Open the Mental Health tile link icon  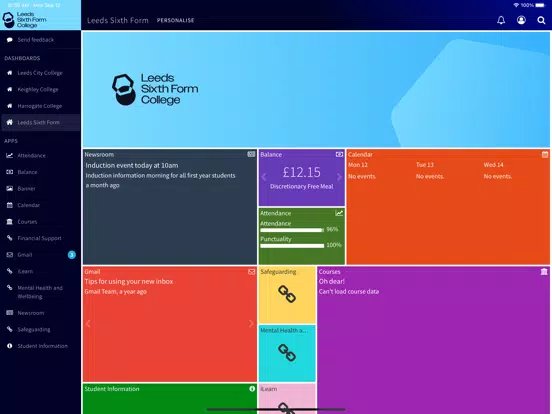[x=287, y=353]
